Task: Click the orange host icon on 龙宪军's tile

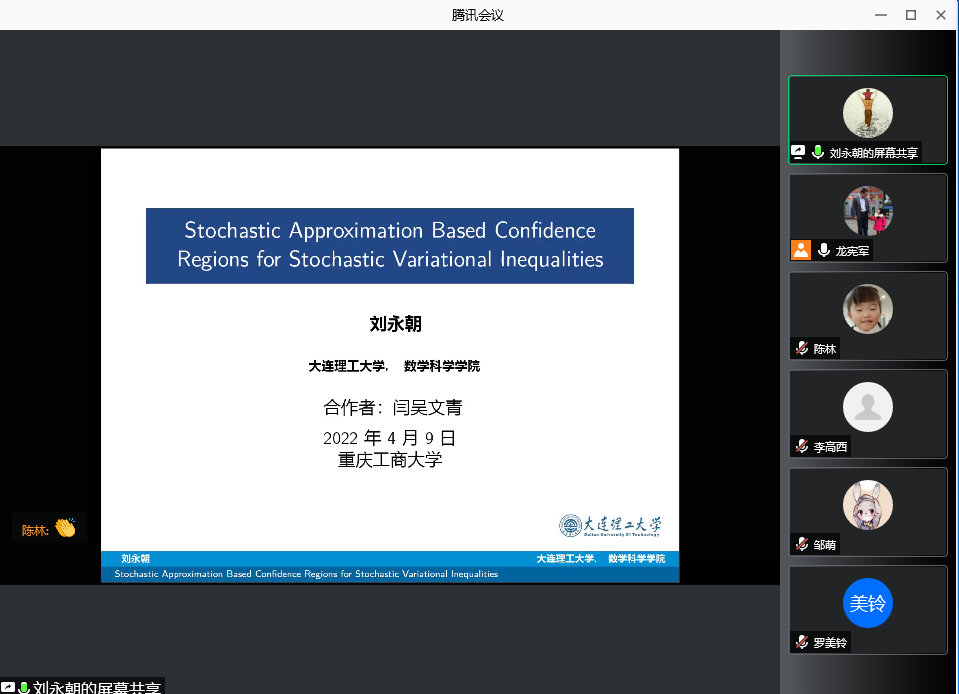Action: pyautogui.click(x=800, y=251)
